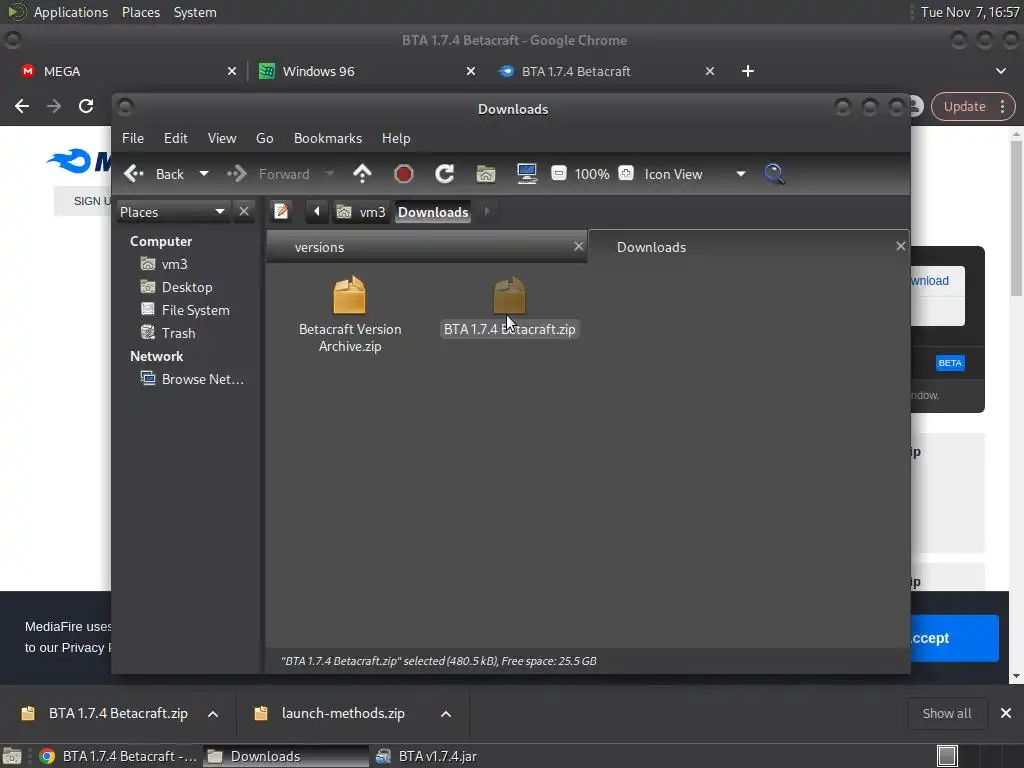Switch to Chrome window in taskbar

[118, 756]
